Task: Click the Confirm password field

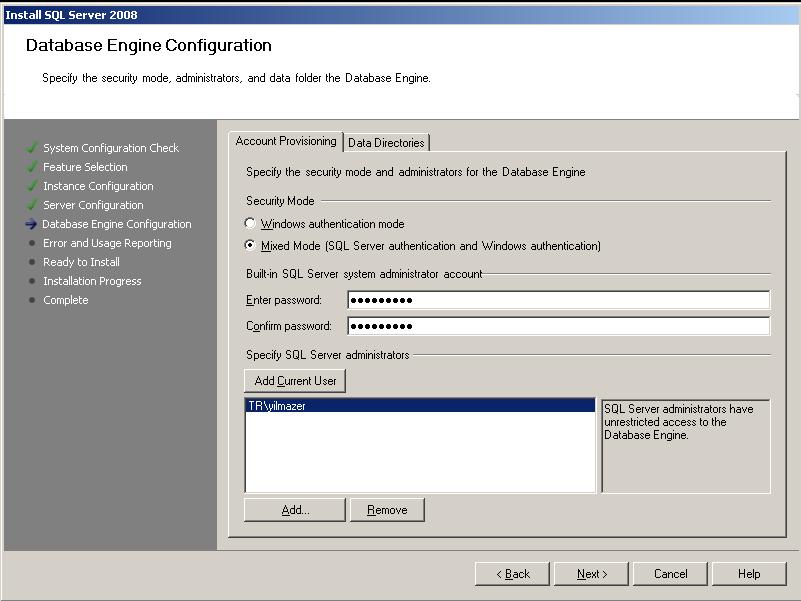Action: tap(558, 326)
